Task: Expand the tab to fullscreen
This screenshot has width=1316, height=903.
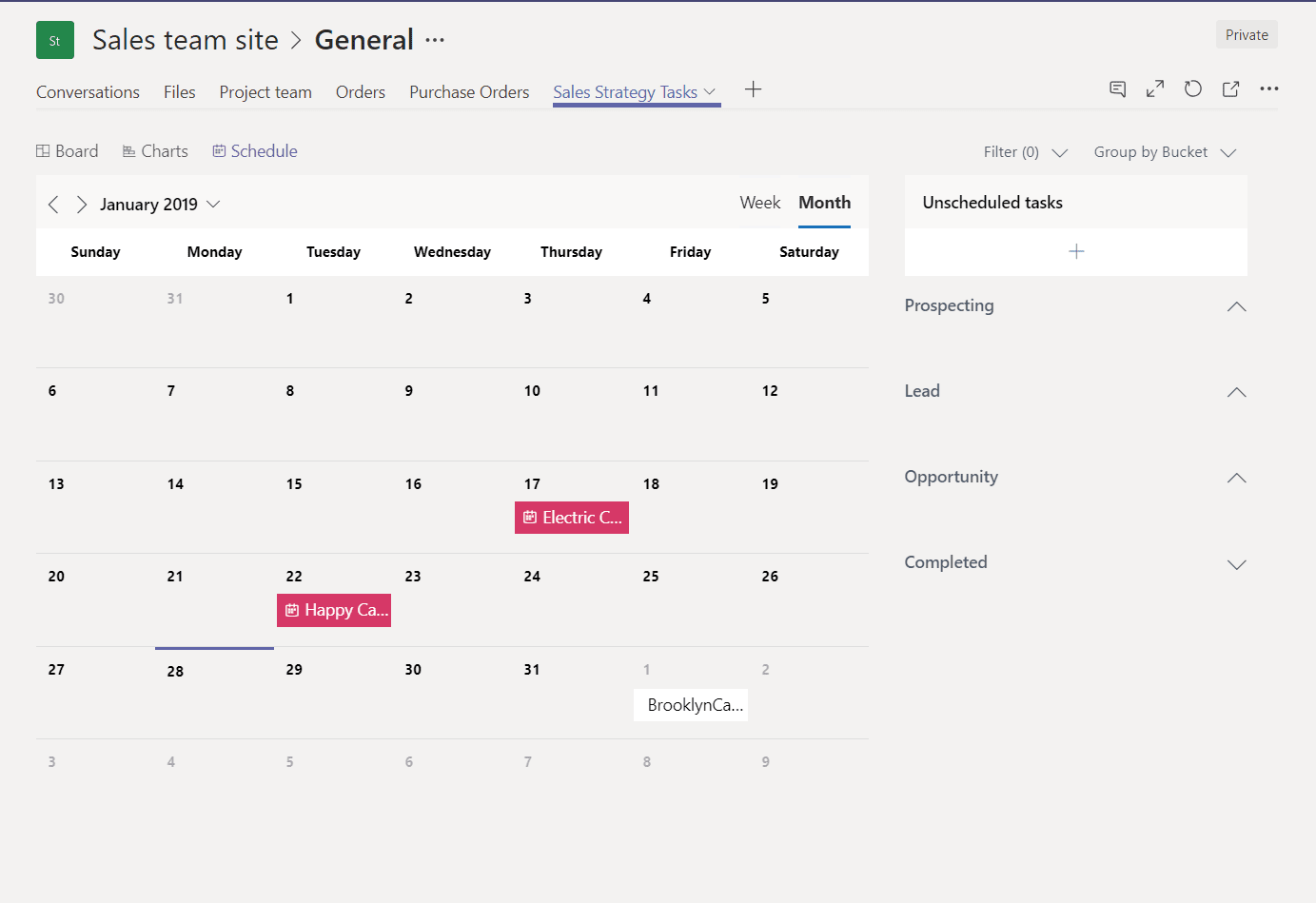Action: click(1155, 88)
